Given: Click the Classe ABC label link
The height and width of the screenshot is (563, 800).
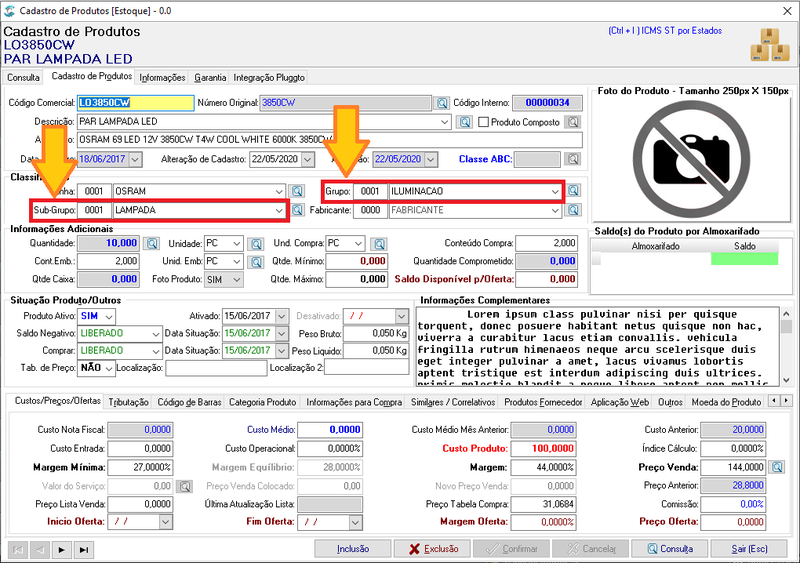Looking at the screenshot, I should pyautogui.click(x=485, y=159).
